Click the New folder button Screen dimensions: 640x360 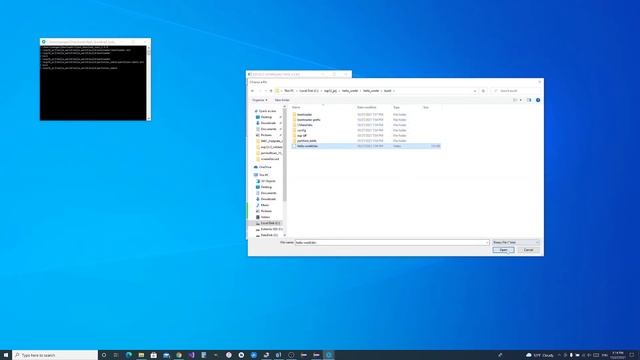(282, 100)
